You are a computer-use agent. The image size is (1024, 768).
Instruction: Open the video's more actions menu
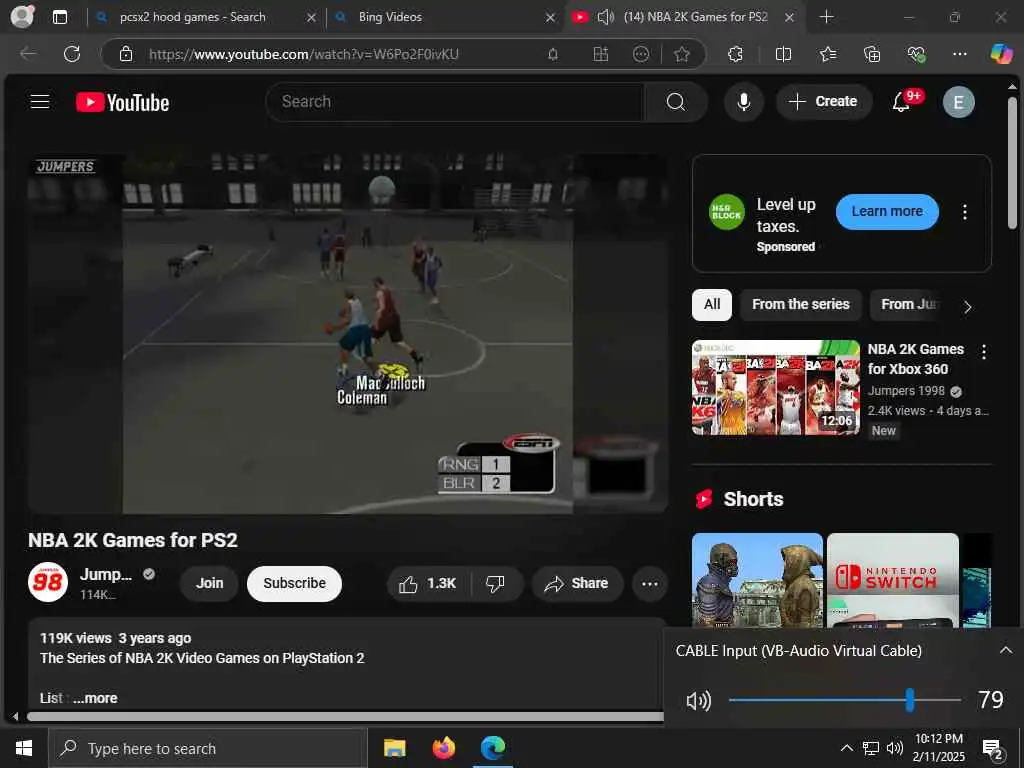pyautogui.click(x=650, y=584)
